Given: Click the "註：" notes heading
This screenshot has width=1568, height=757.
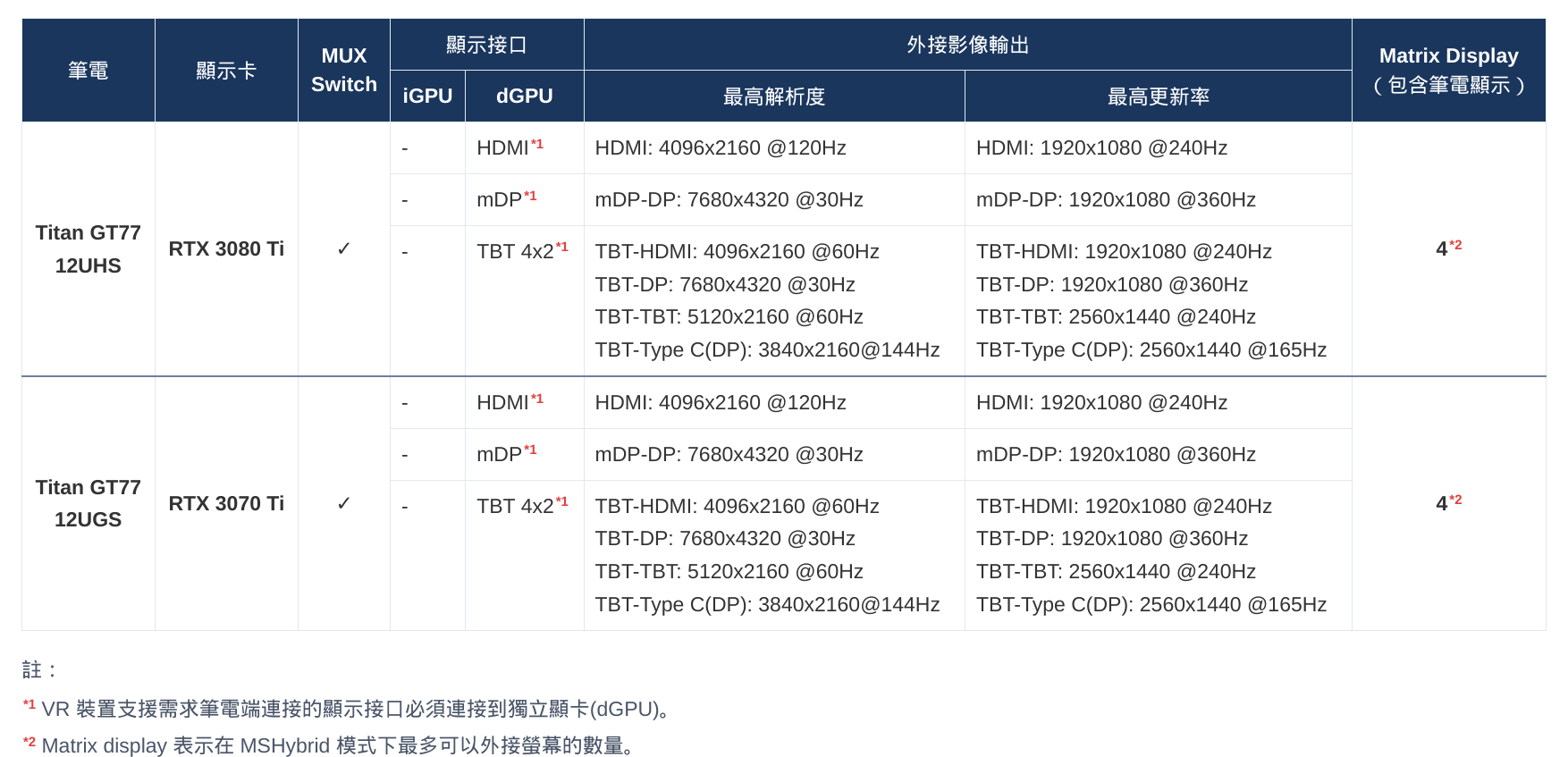Looking at the screenshot, I should pyautogui.click(x=41, y=669).
